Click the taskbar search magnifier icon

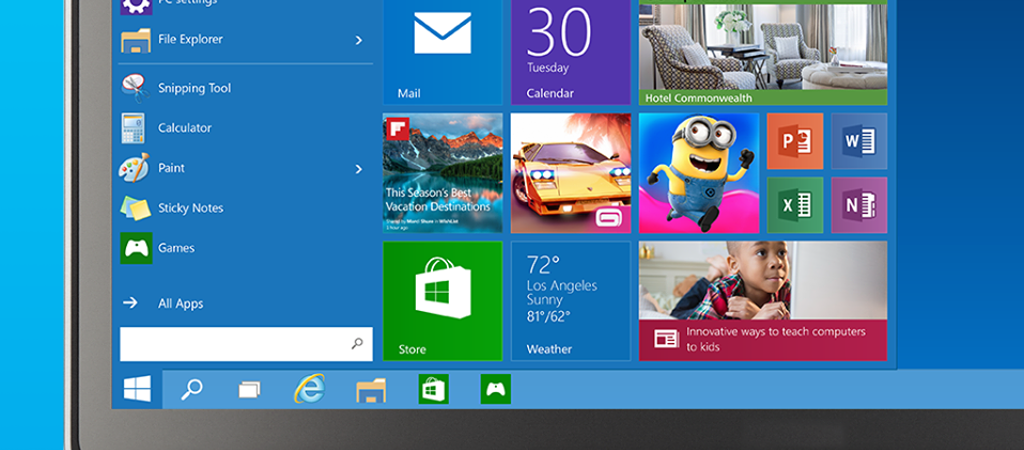191,389
